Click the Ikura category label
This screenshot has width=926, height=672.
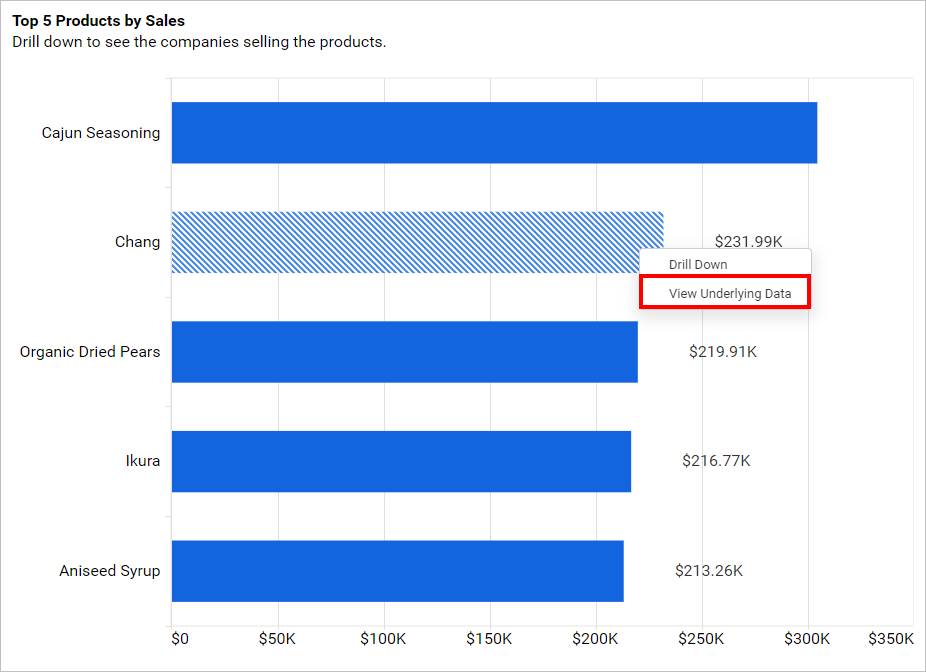point(141,461)
